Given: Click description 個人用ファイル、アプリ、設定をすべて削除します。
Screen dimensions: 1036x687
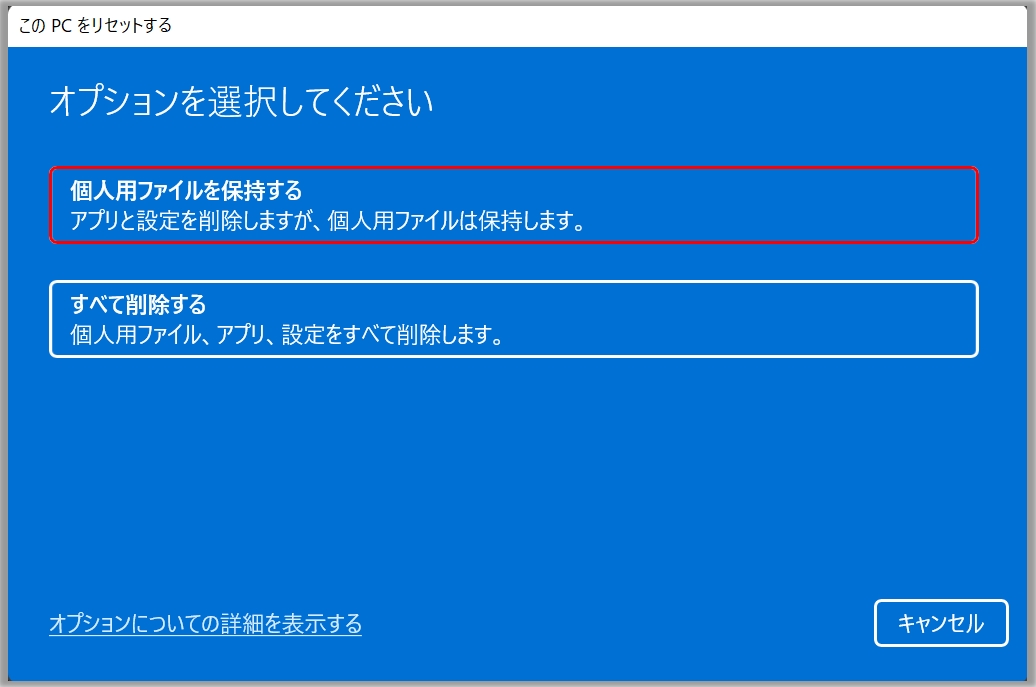Looking at the screenshot, I should click(287, 334).
